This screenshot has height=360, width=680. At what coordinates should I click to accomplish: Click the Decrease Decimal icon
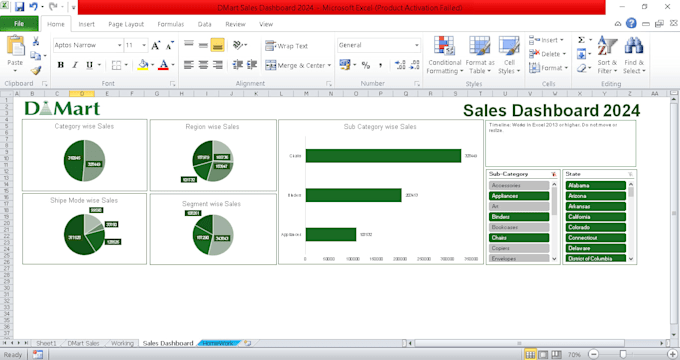coord(415,65)
